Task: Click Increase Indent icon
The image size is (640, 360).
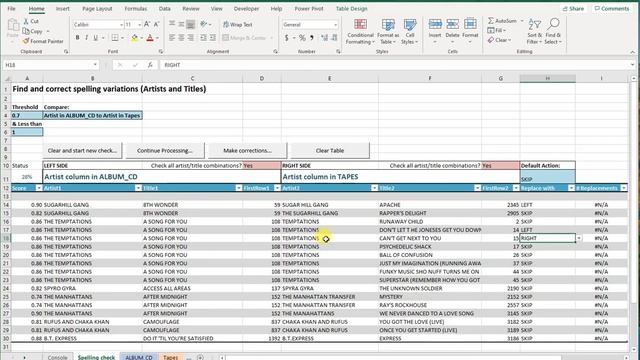Action: 213,38
